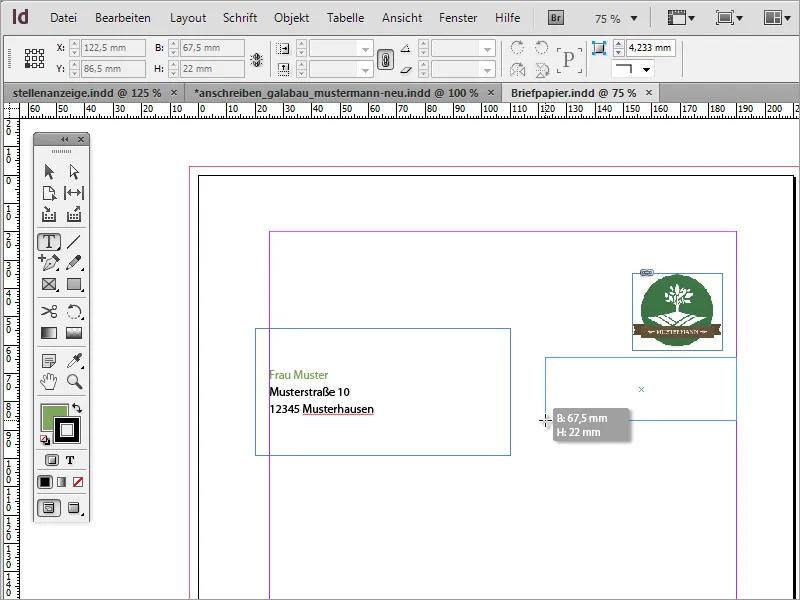800x600 pixels.
Task: Open the screen mode dropdown
Action: click(x=729, y=18)
